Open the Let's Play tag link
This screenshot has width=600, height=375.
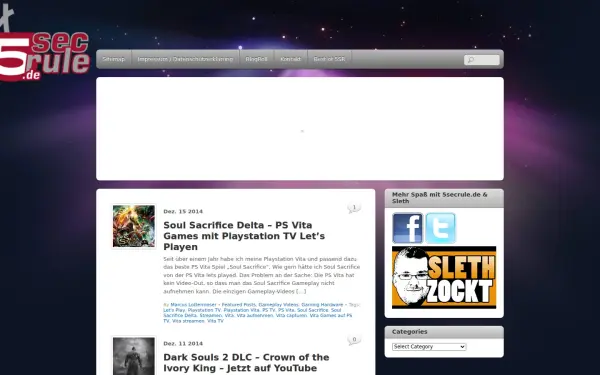coord(174,310)
